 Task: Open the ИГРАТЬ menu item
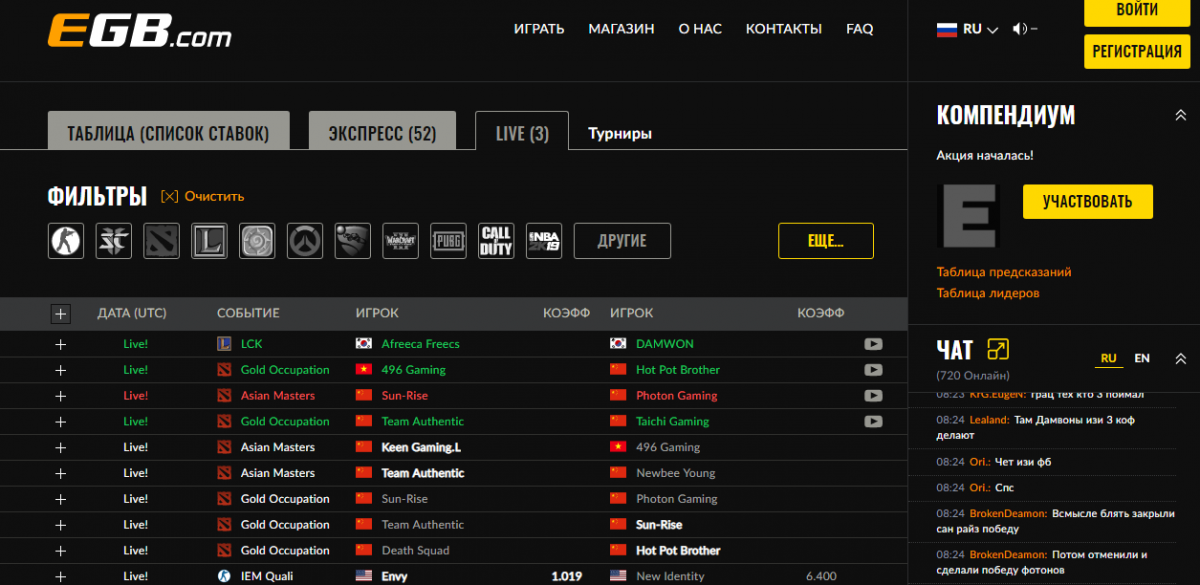tap(539, 29)
